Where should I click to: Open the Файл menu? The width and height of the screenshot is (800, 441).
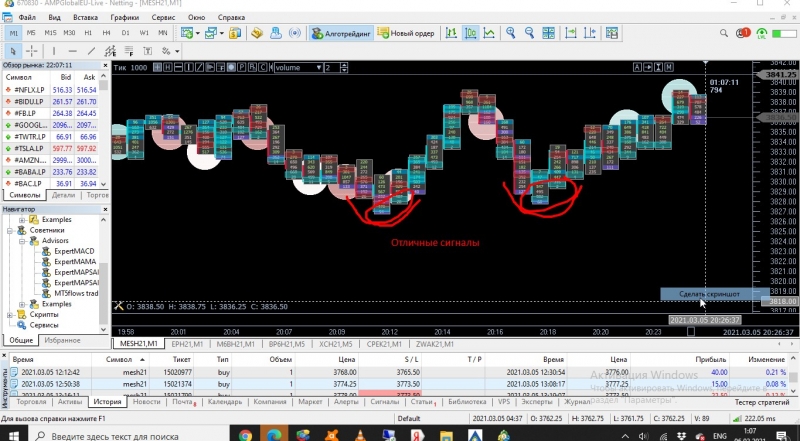pos(27,17)
